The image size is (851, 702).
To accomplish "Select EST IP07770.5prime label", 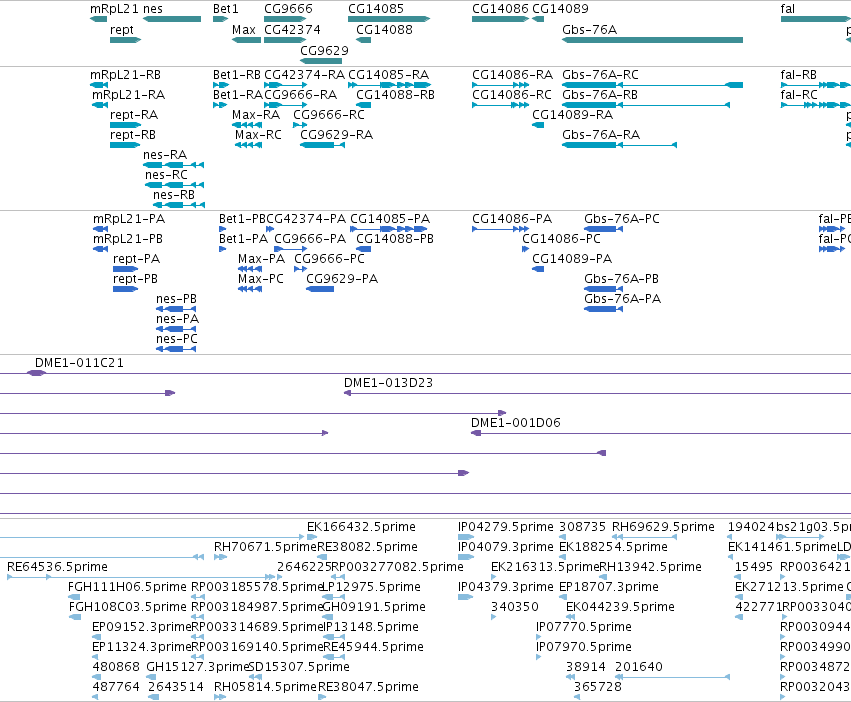I will (x=584, y=628).
